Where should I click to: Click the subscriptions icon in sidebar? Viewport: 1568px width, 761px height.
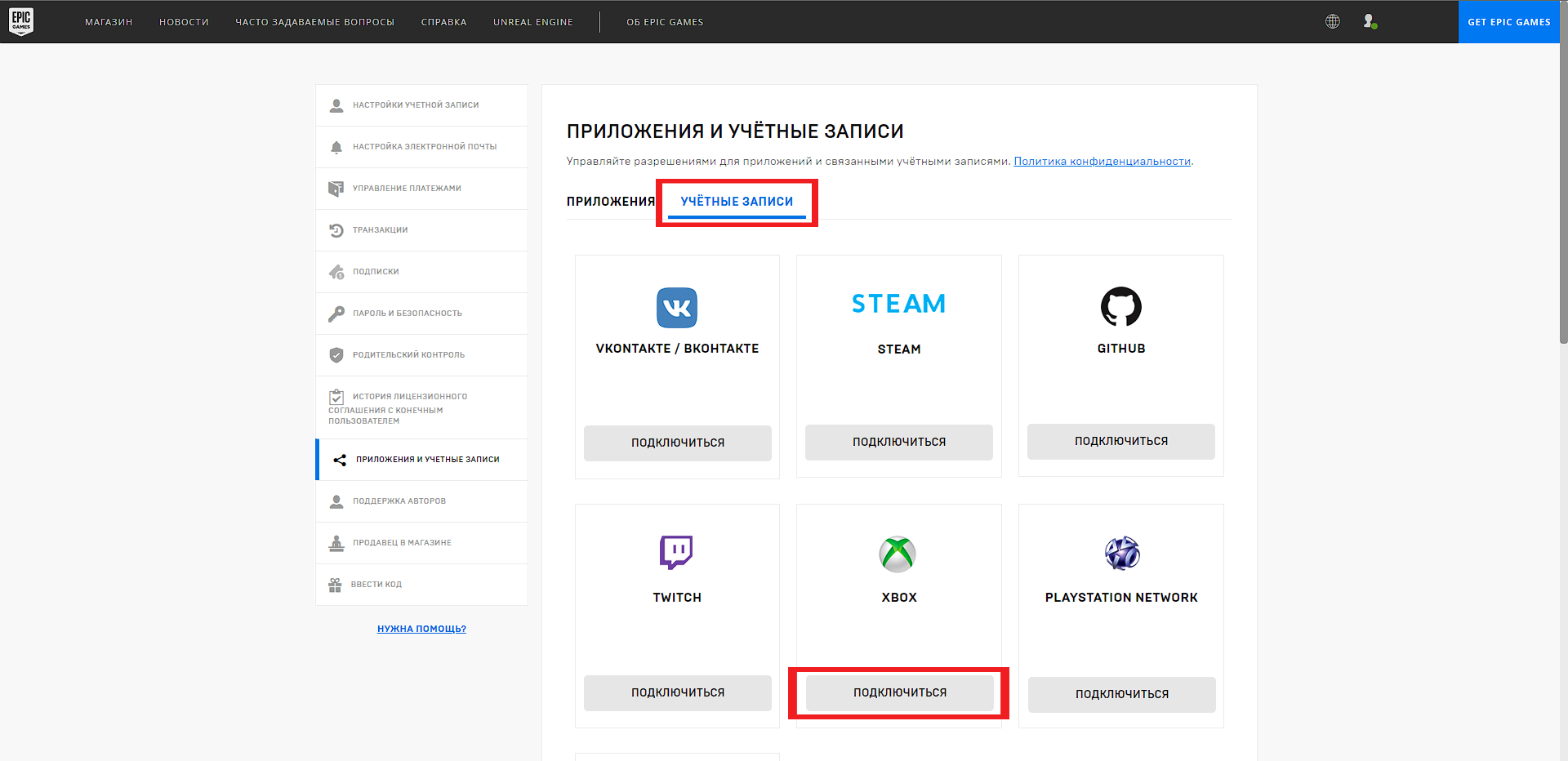tap(336, 272)
